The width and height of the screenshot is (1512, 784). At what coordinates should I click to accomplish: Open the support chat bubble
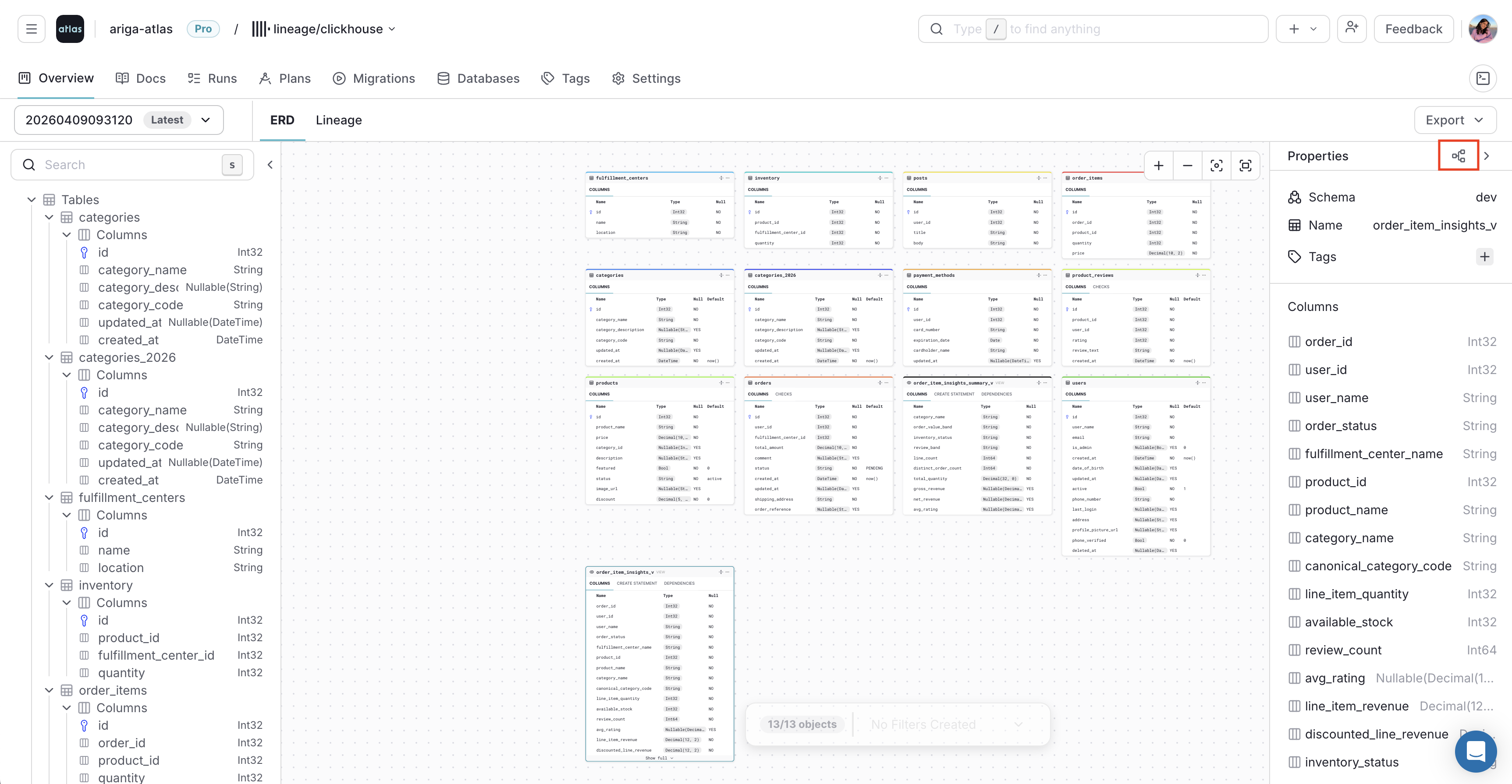(1476, 751)
